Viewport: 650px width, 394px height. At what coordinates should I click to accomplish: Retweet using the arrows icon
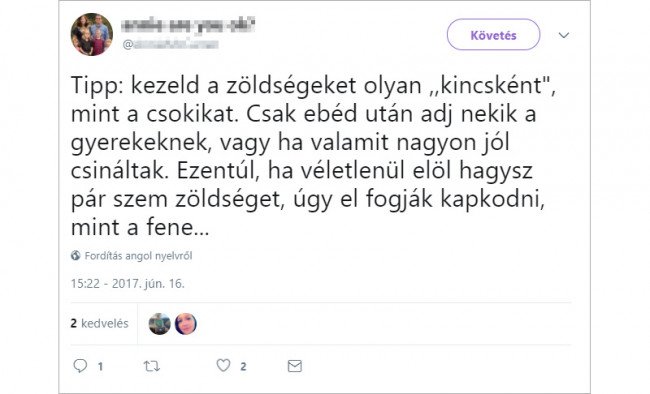151,366
